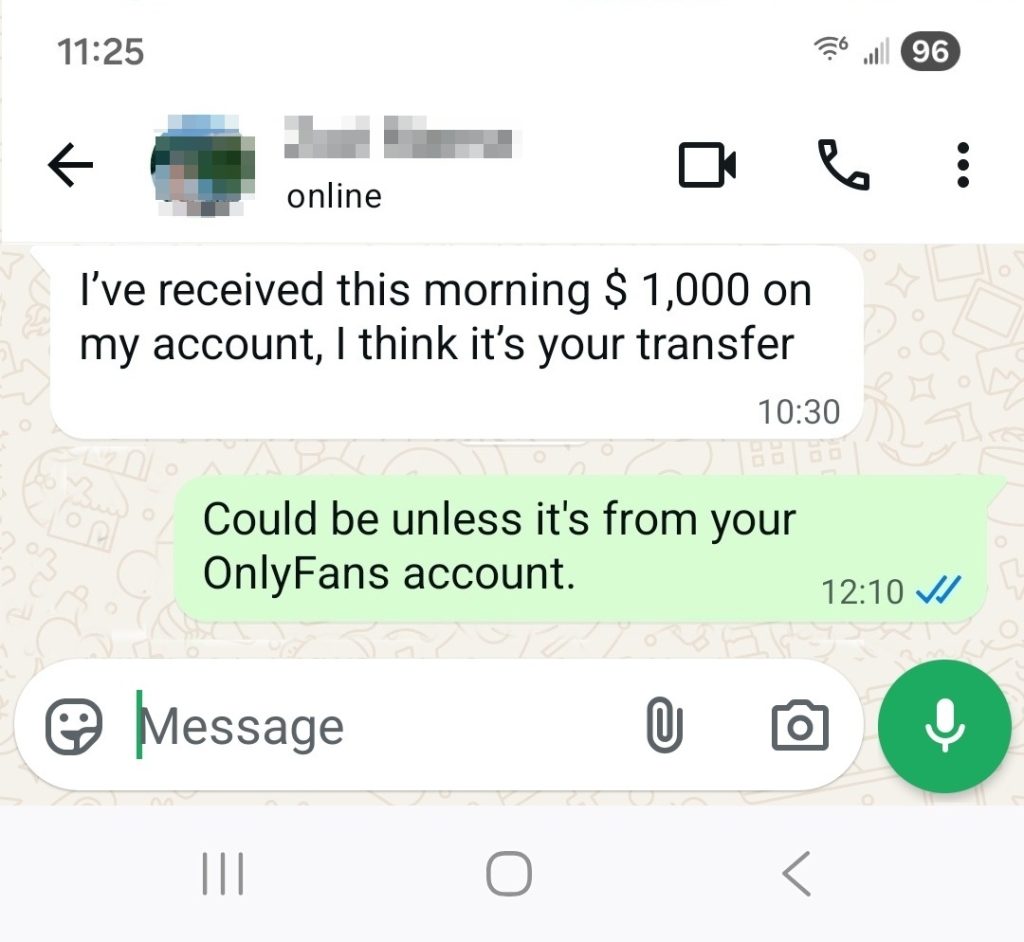Image resolution: width=1024 pixels, height=942 pixels.
Task: Tap the online status text
Action: pos(334,196)
